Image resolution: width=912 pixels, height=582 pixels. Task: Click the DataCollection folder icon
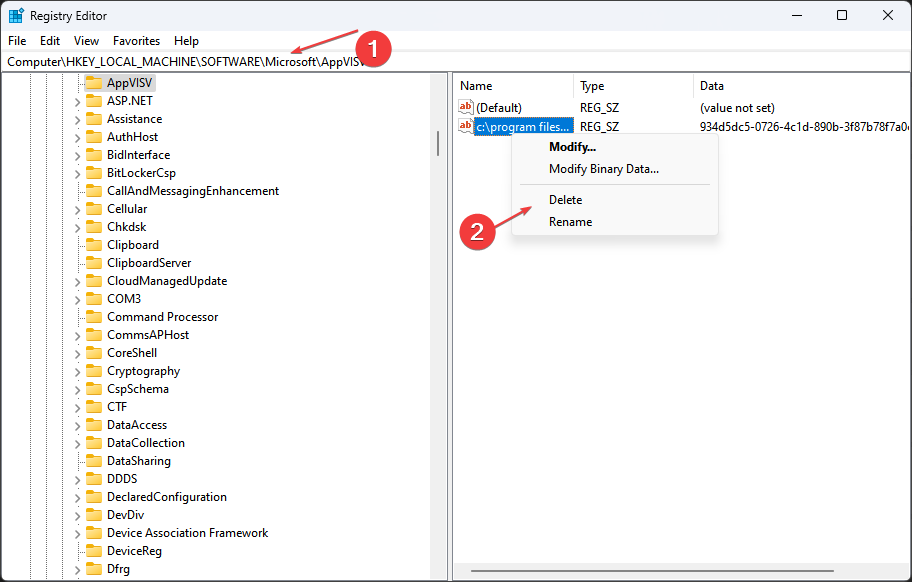point(94,443)
